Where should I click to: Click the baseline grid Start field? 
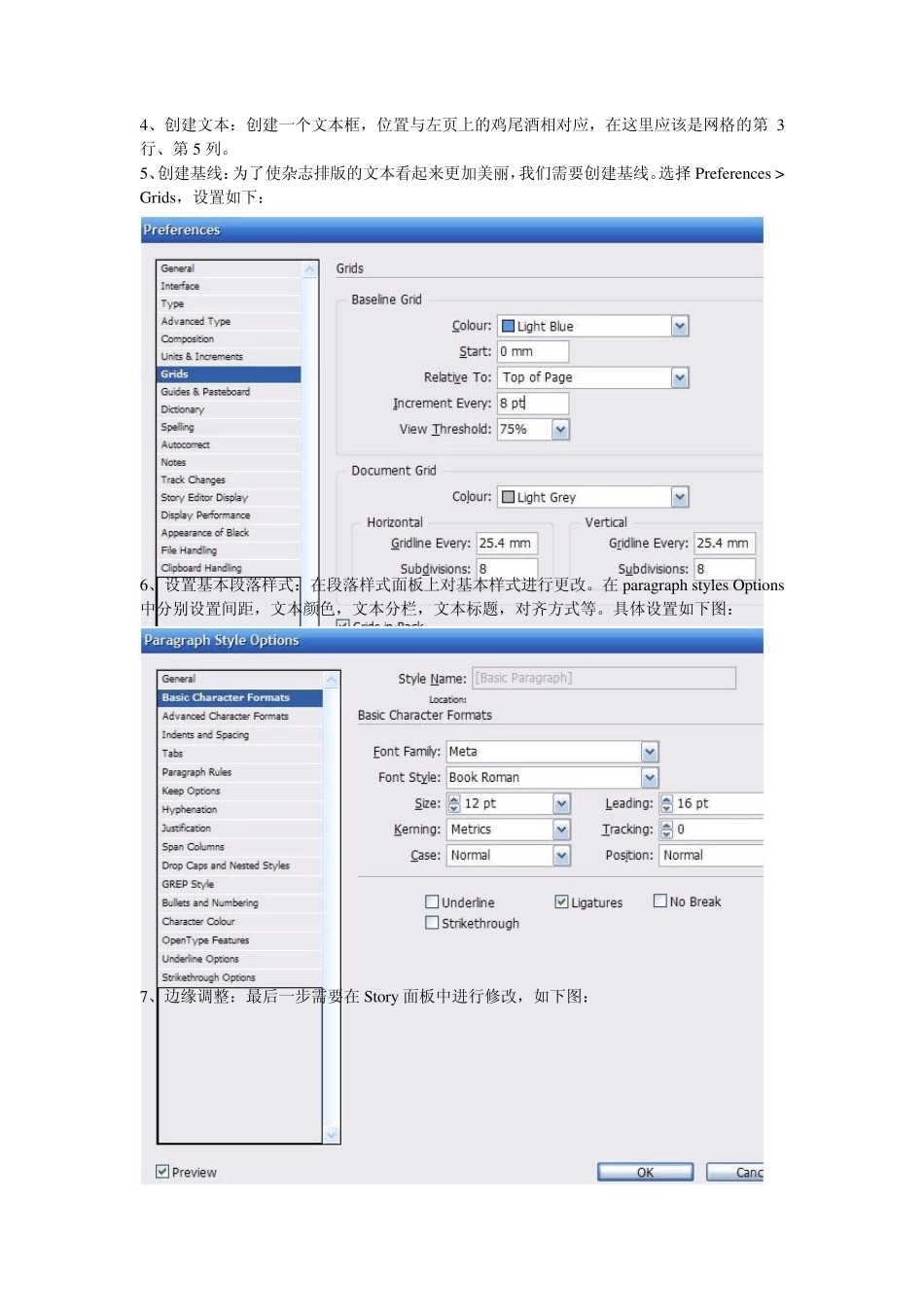click(533, 351)
